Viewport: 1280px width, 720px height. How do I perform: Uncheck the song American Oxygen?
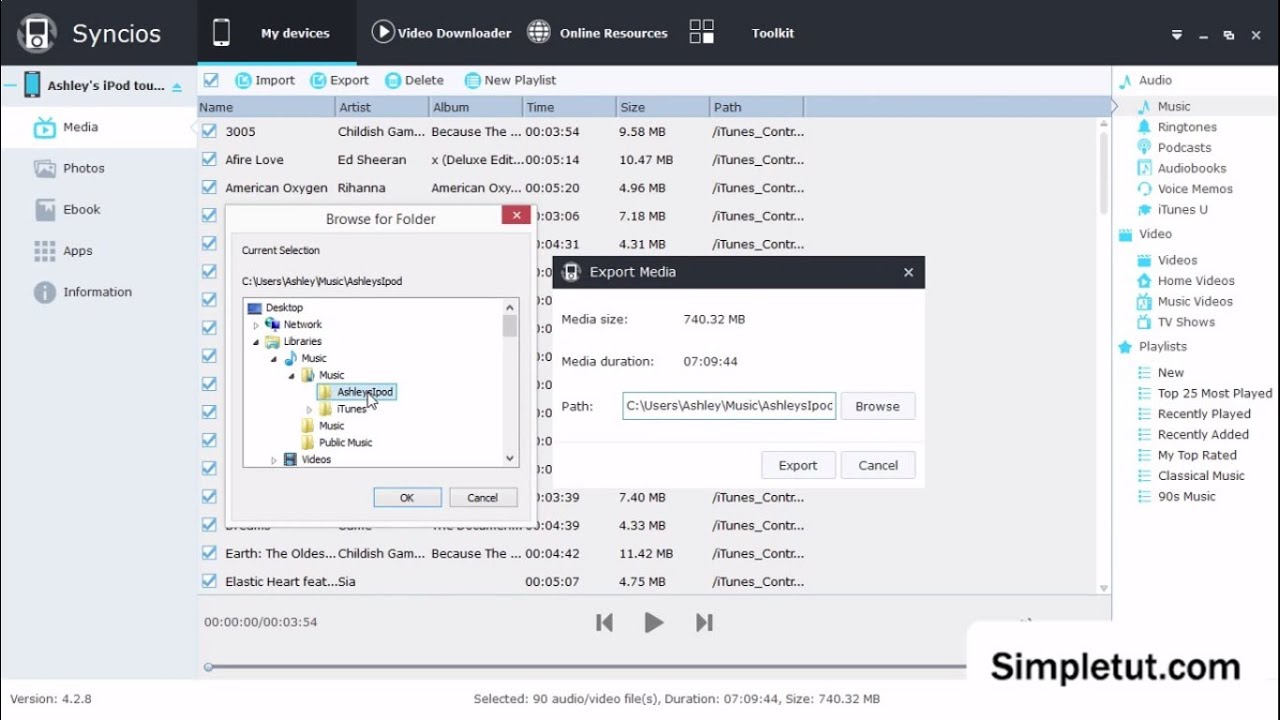click(x=209, y=187)
